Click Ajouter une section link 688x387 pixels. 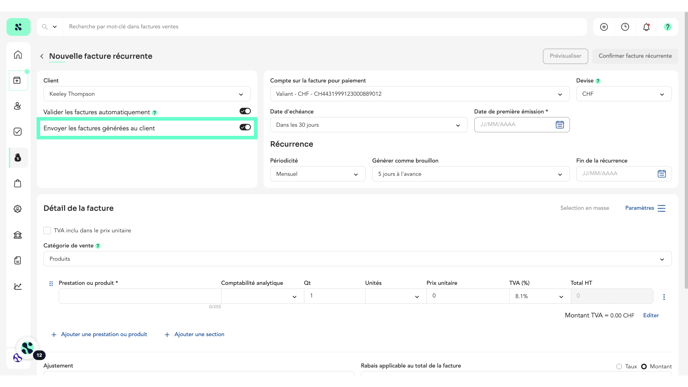[194, 334]
